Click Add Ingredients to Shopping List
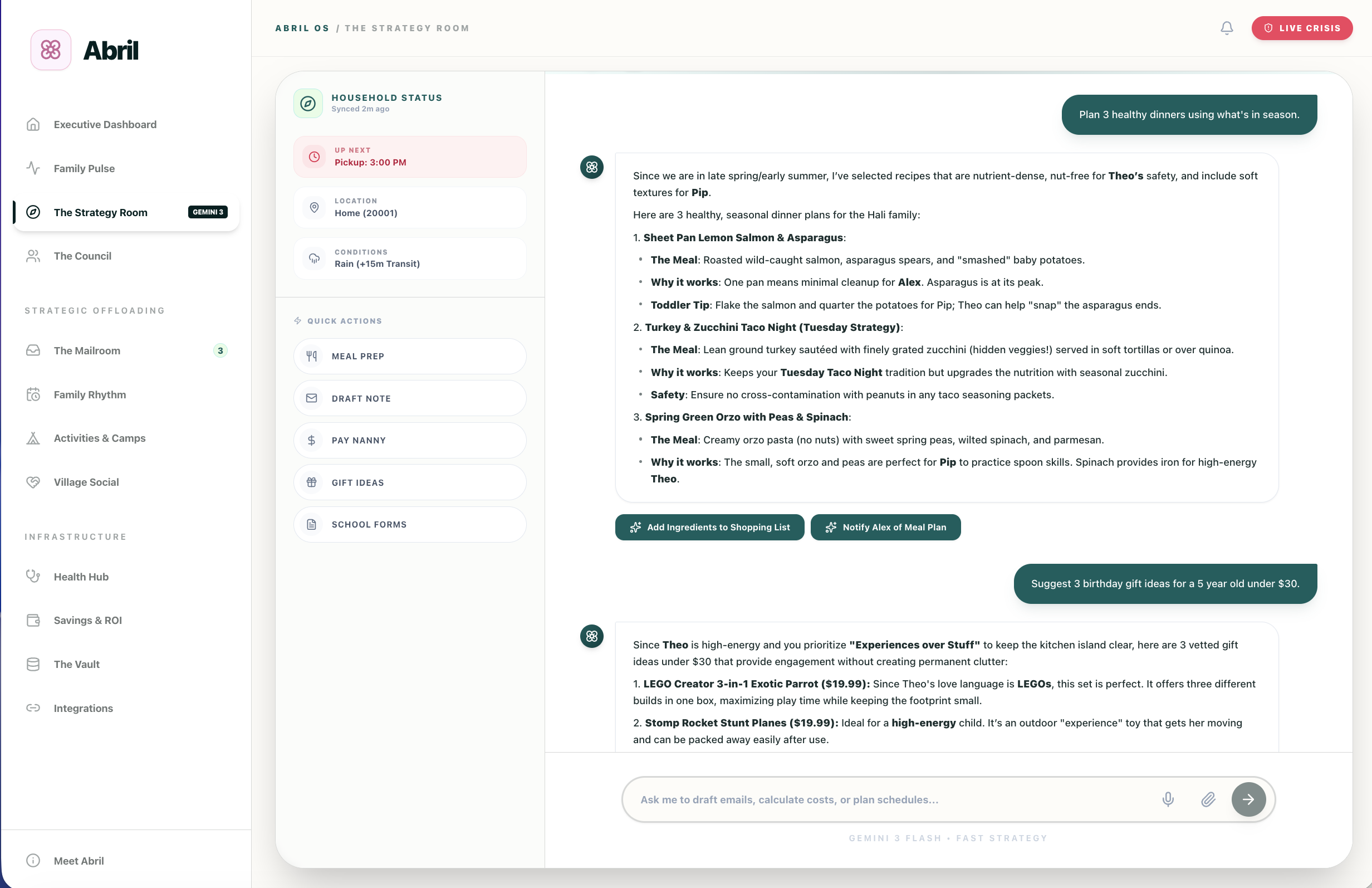Screen dimensions: 1372x888 point(709,527)
